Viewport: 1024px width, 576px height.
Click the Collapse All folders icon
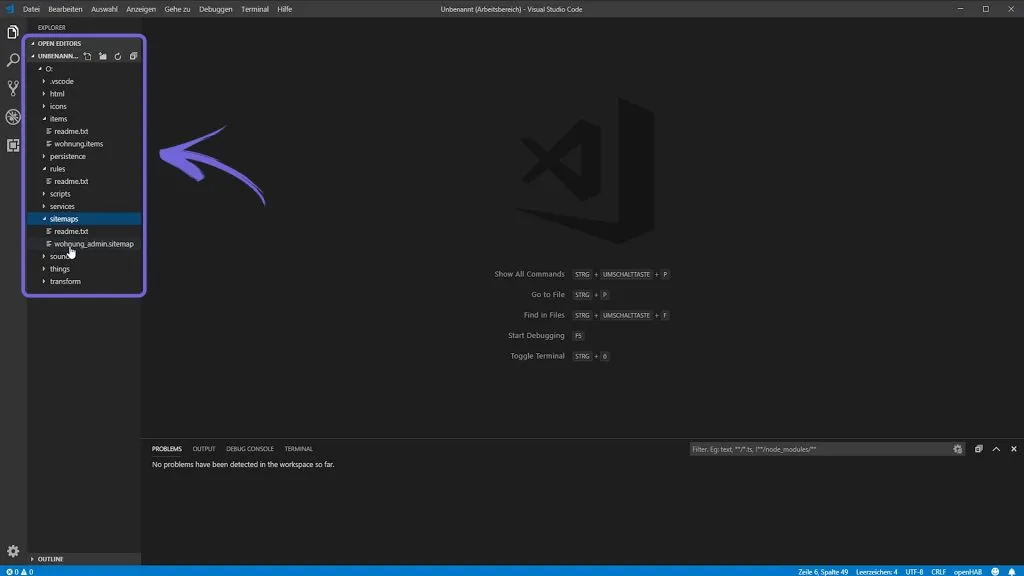[x=133, y=56]
